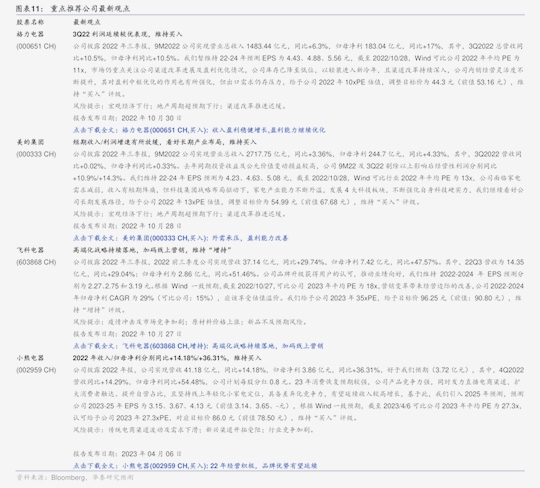Open the 美的集团 full report download link
Image resolution: width=540 pixels, height=488 pixels.
tap(180, 238)
